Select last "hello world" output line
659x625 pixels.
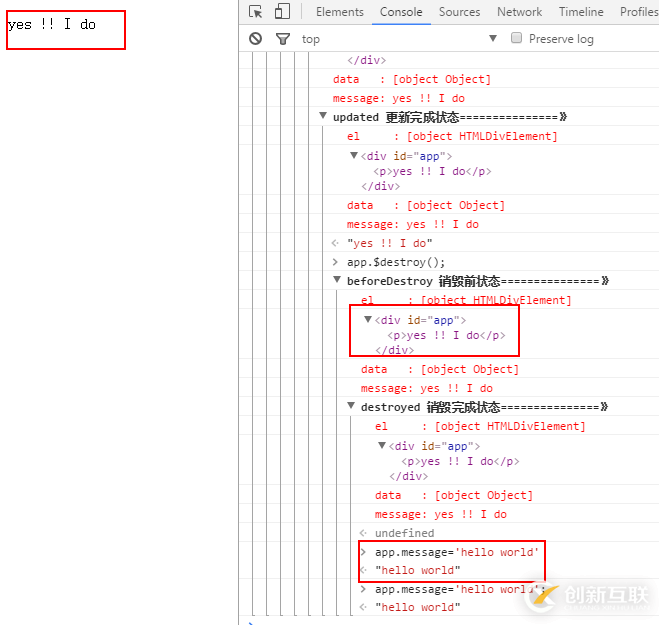417,607
